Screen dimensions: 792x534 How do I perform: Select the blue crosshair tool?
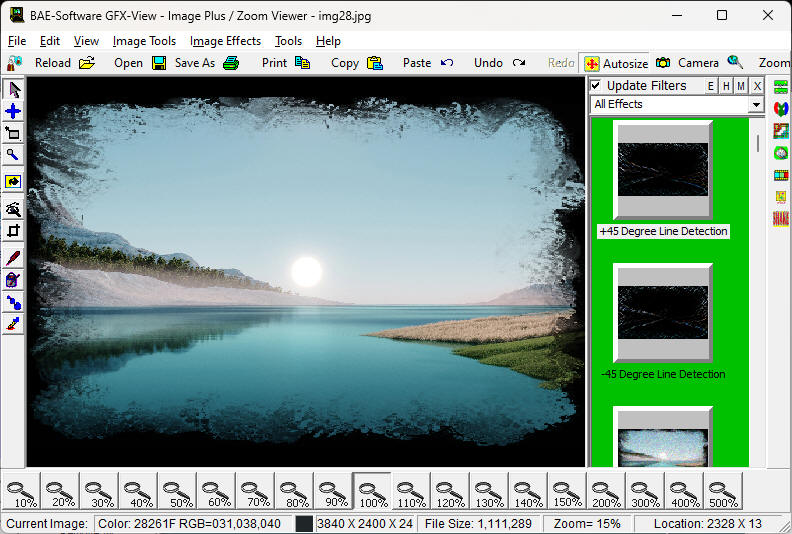click(x=13, y=111)
